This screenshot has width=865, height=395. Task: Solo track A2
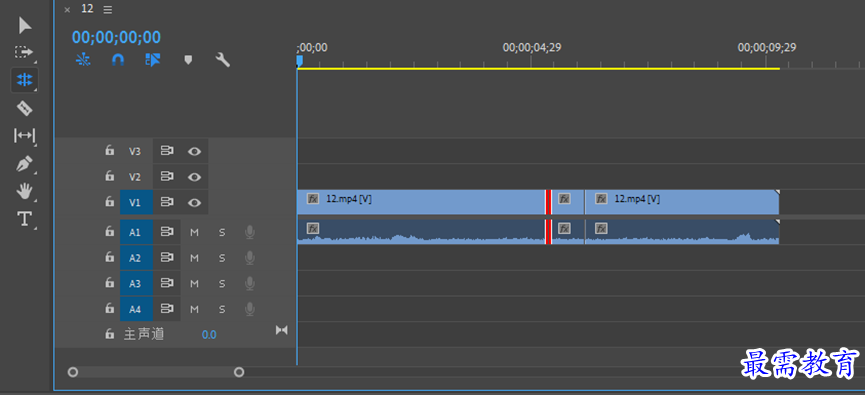pyautogui.click(x=222, y=258)
